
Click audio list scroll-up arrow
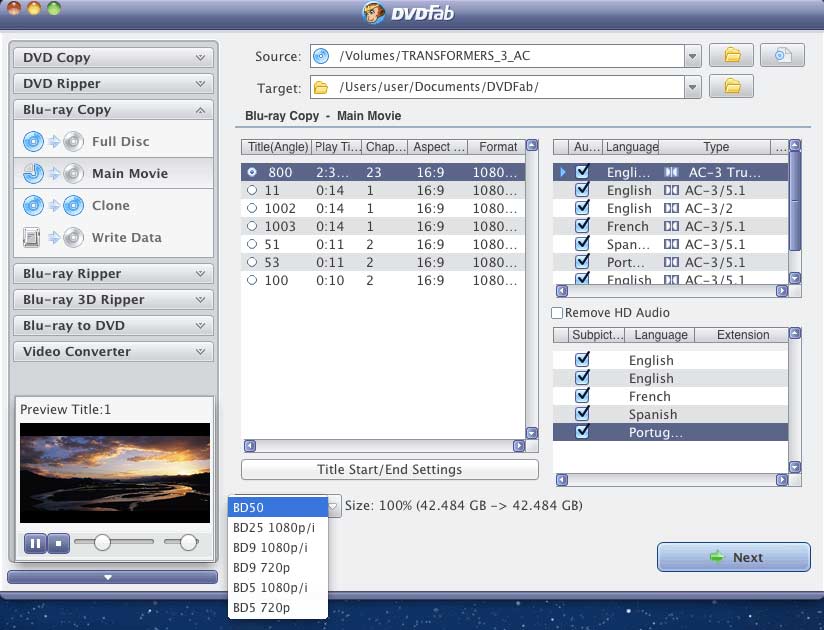tap(795, 145)
